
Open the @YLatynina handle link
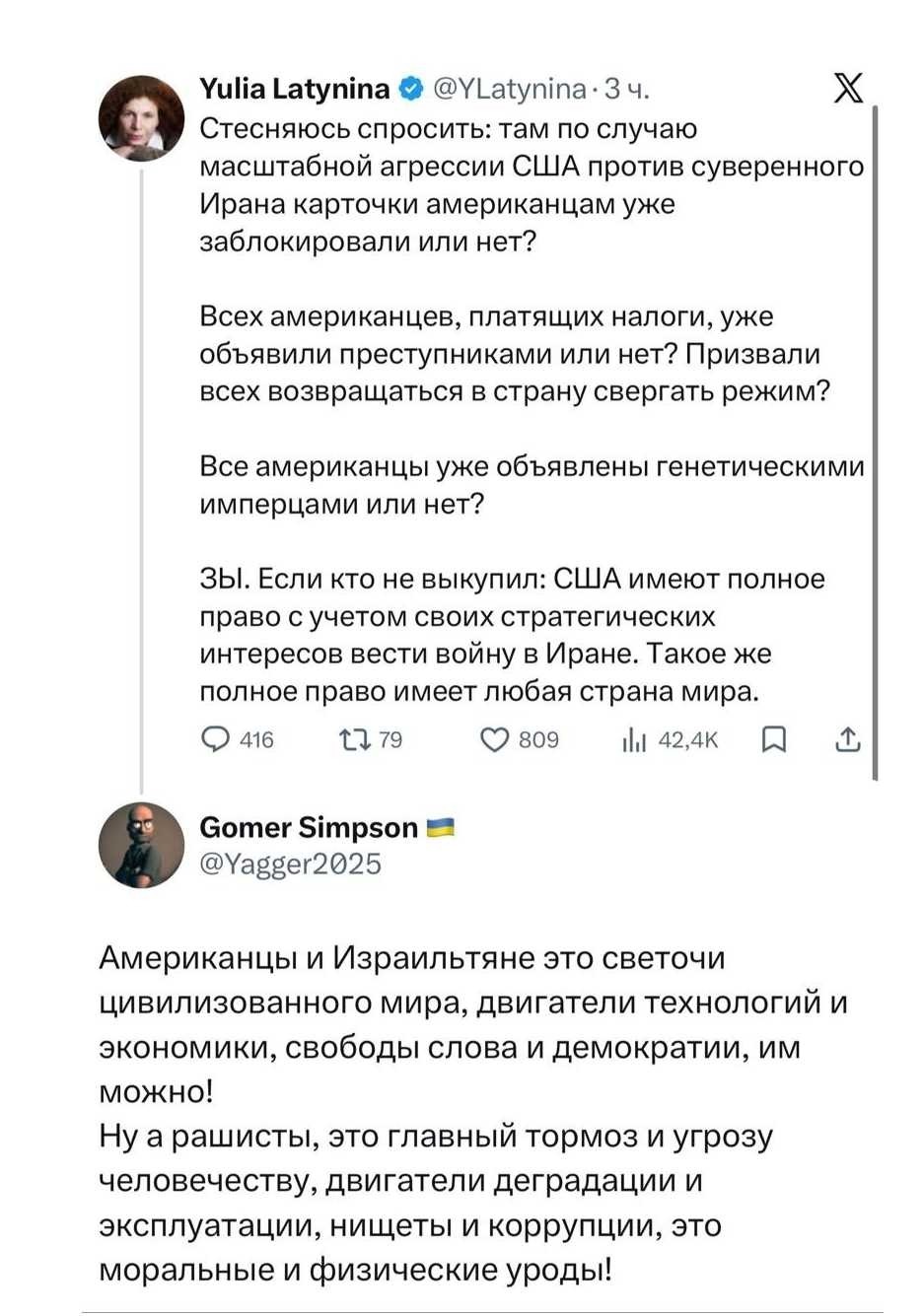pyautogui.click(x=510, y=89)
